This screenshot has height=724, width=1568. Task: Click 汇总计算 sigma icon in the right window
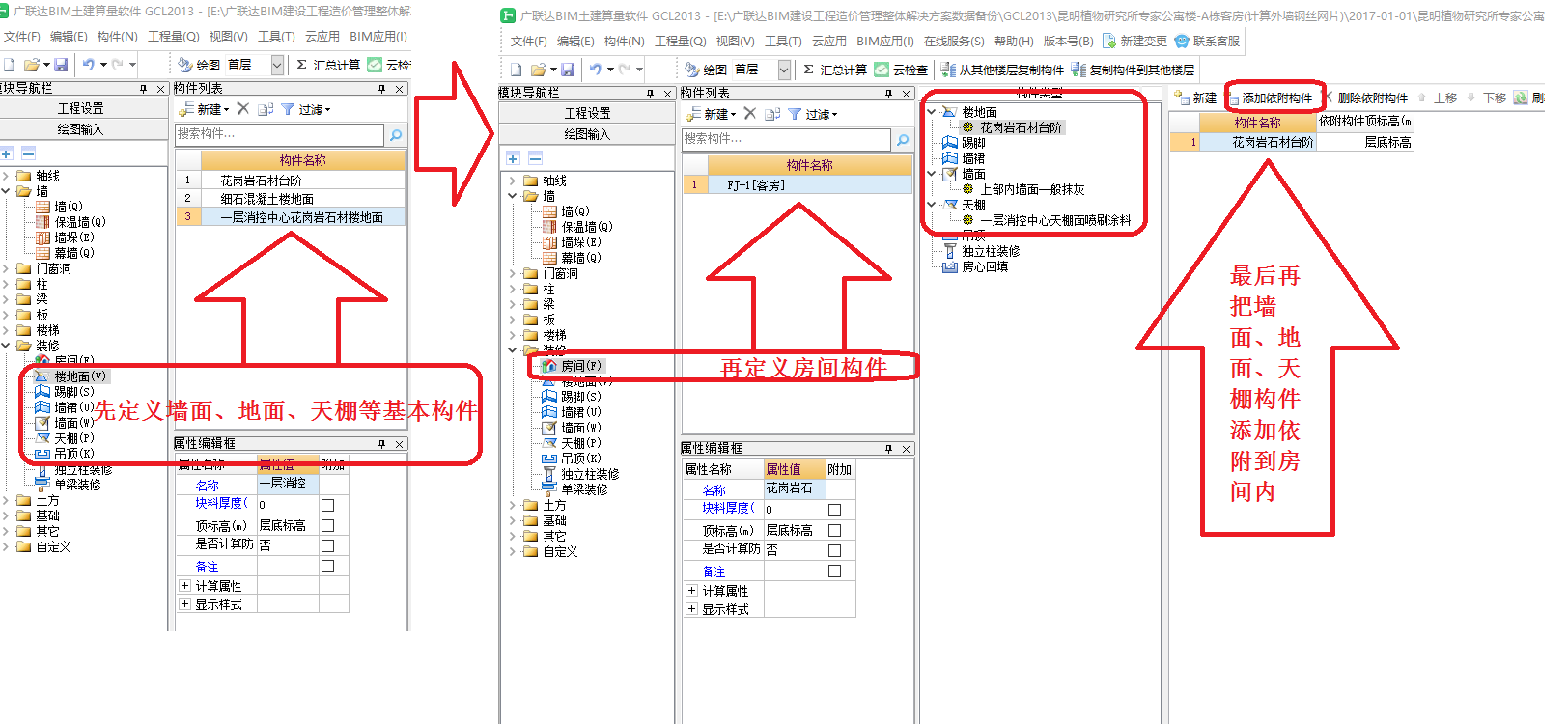click(x=808, y=70)
